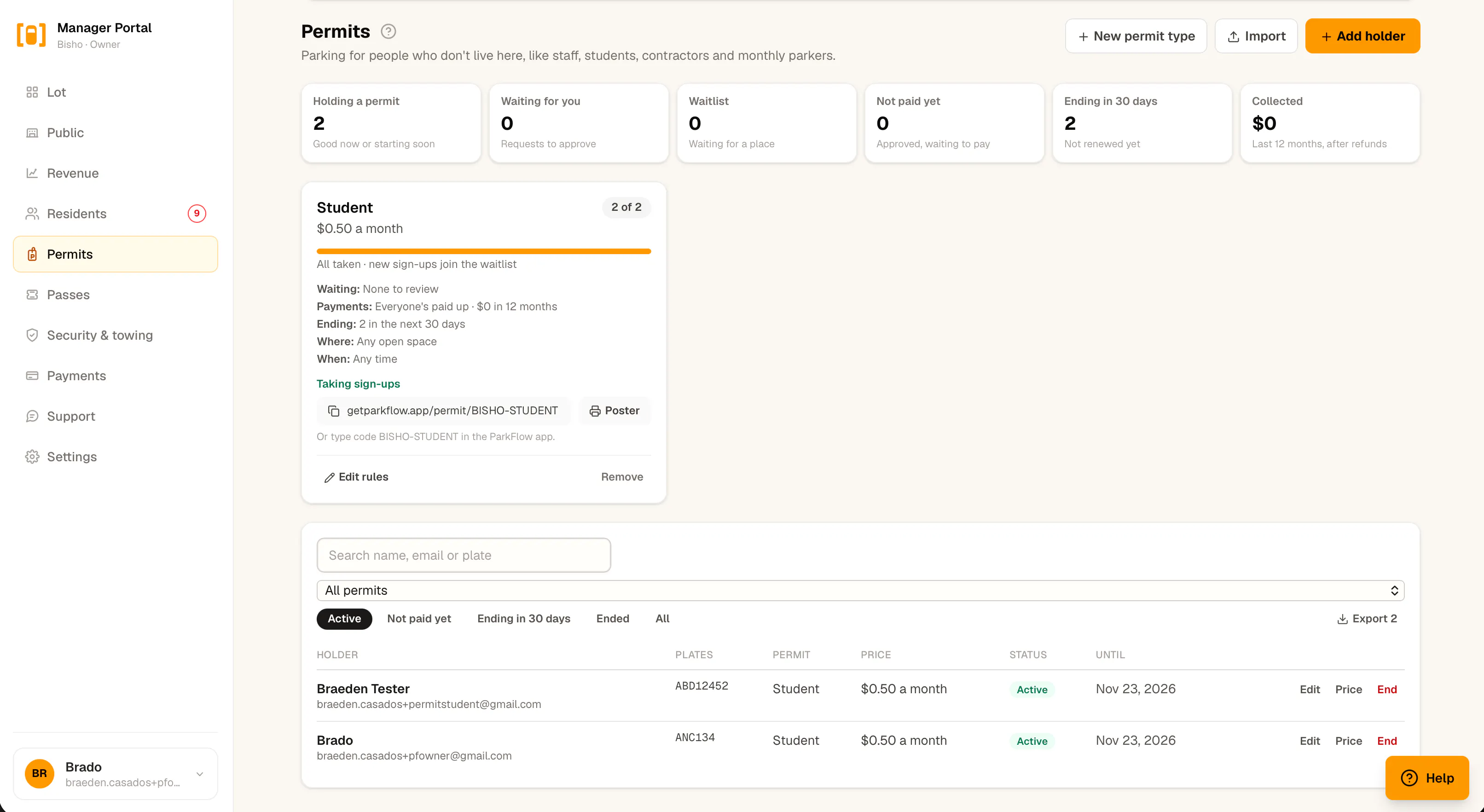
Task: Click the ParkFlow logo icon
Action: click(31, 35)
